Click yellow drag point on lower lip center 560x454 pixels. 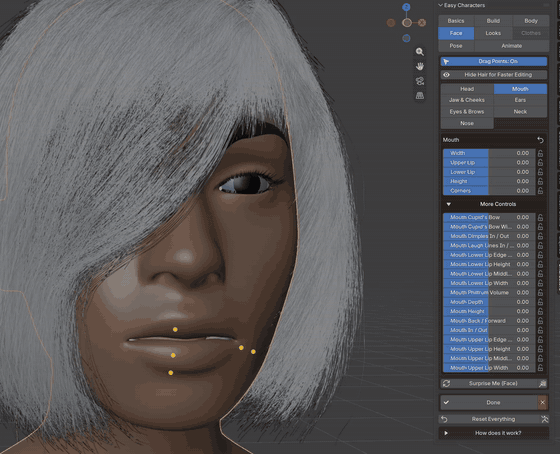[x=173, y=355]
